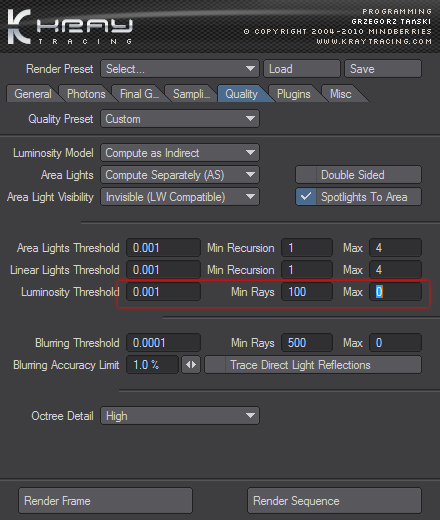Image resolution: width=440 pixels, height=520 pixels.
Task: Expand the Octree Detail dropdown
Action: [x=180, y=416]
